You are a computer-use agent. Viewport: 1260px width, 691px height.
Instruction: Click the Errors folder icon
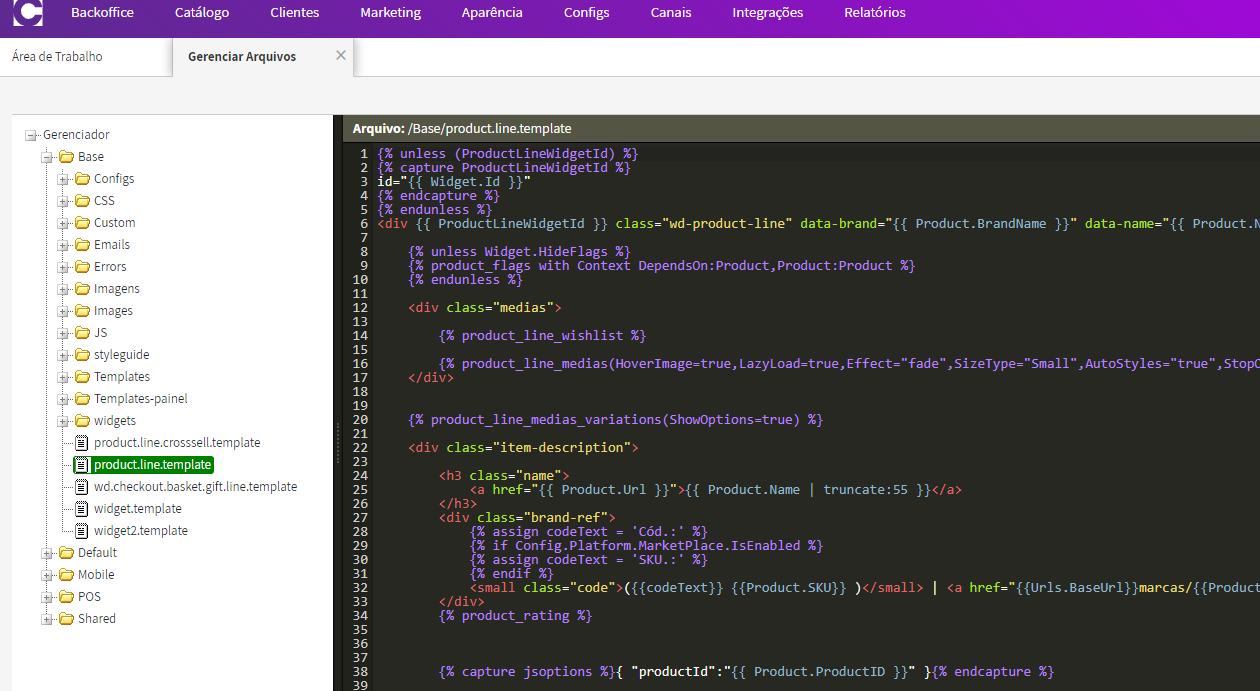82,267
